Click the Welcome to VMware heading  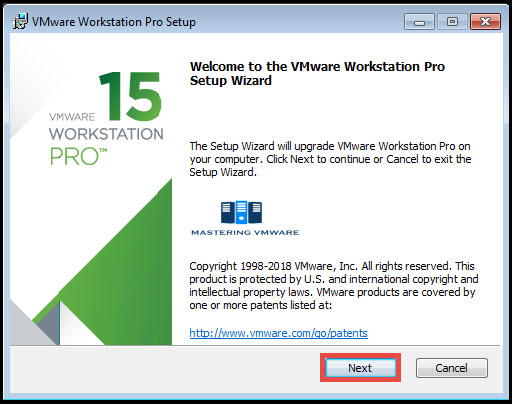pyautogui.click(x=317, y=73)
